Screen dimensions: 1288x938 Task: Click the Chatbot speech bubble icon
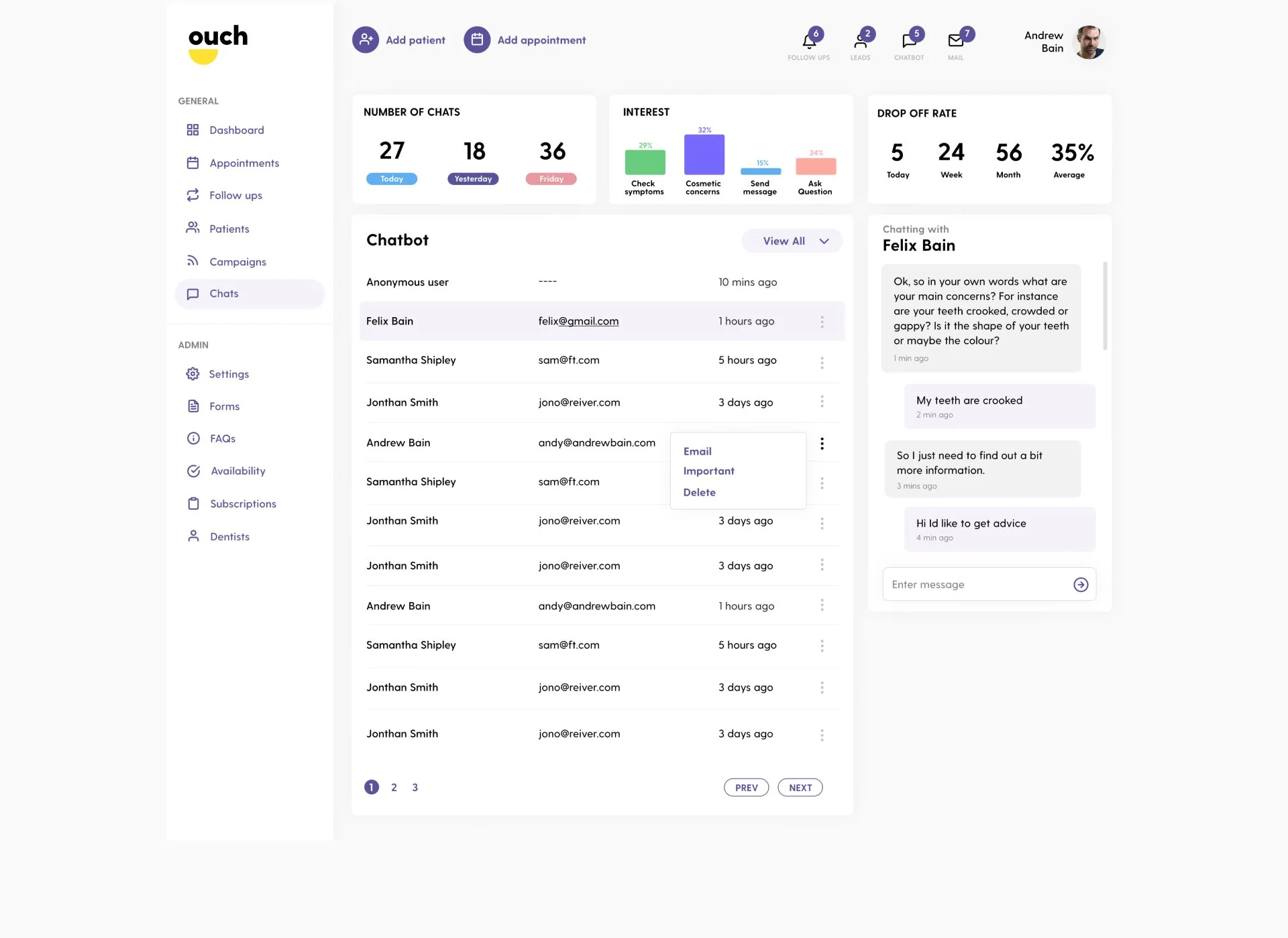(x=909, y=42)
